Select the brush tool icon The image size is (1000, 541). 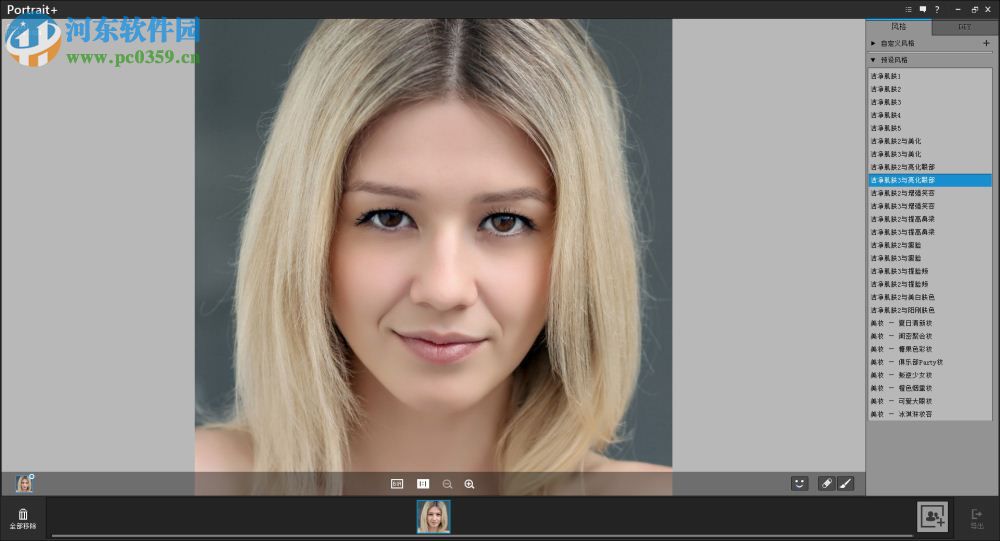coord(845,484)
